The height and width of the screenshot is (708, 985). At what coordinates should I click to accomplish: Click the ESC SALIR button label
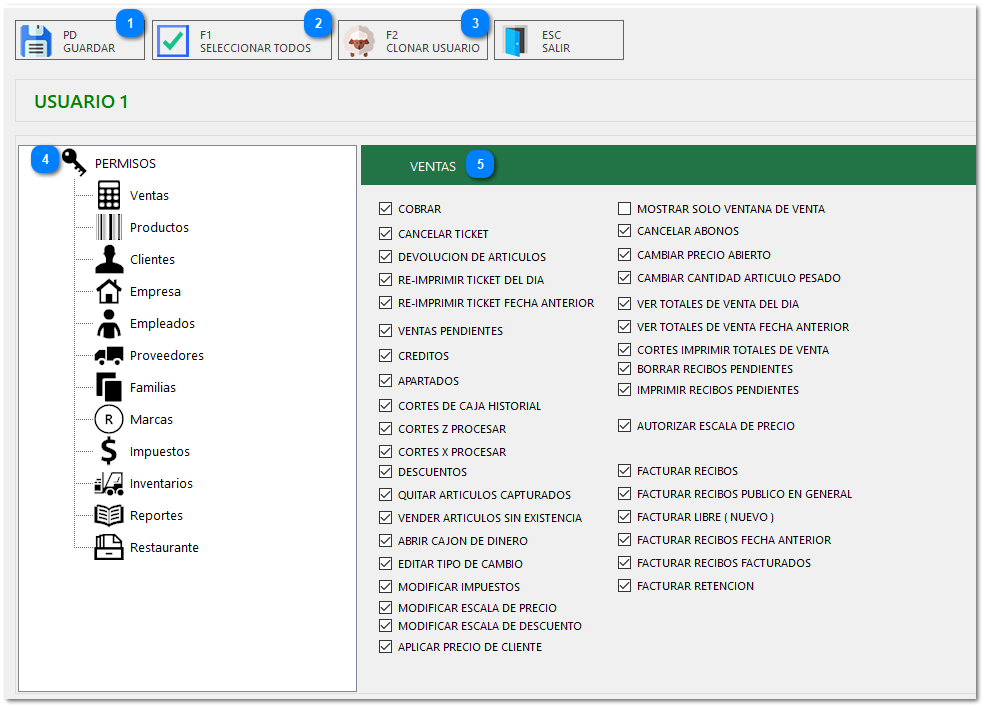point(556,41)
